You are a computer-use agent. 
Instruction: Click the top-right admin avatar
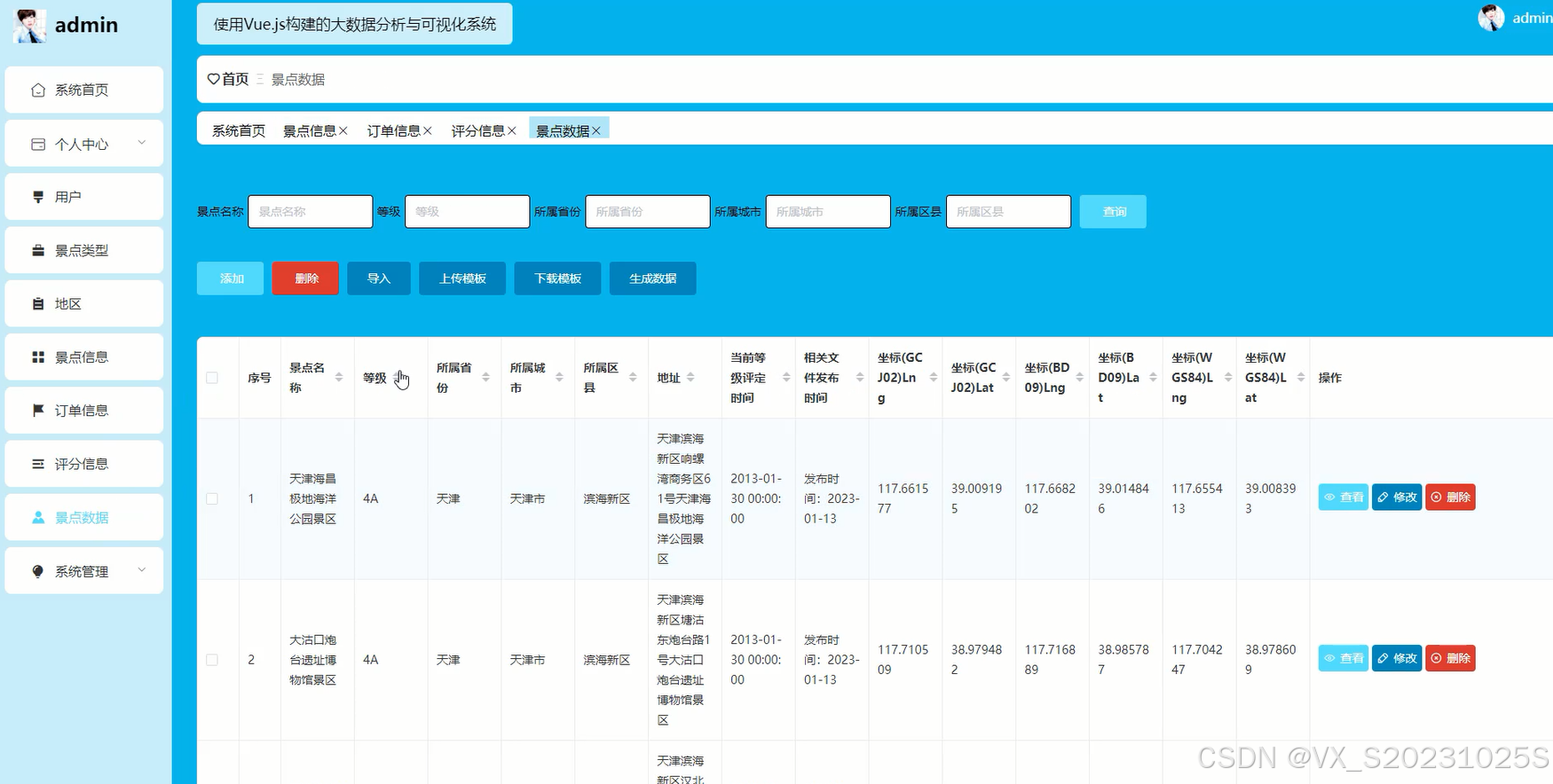(1491, 18)
